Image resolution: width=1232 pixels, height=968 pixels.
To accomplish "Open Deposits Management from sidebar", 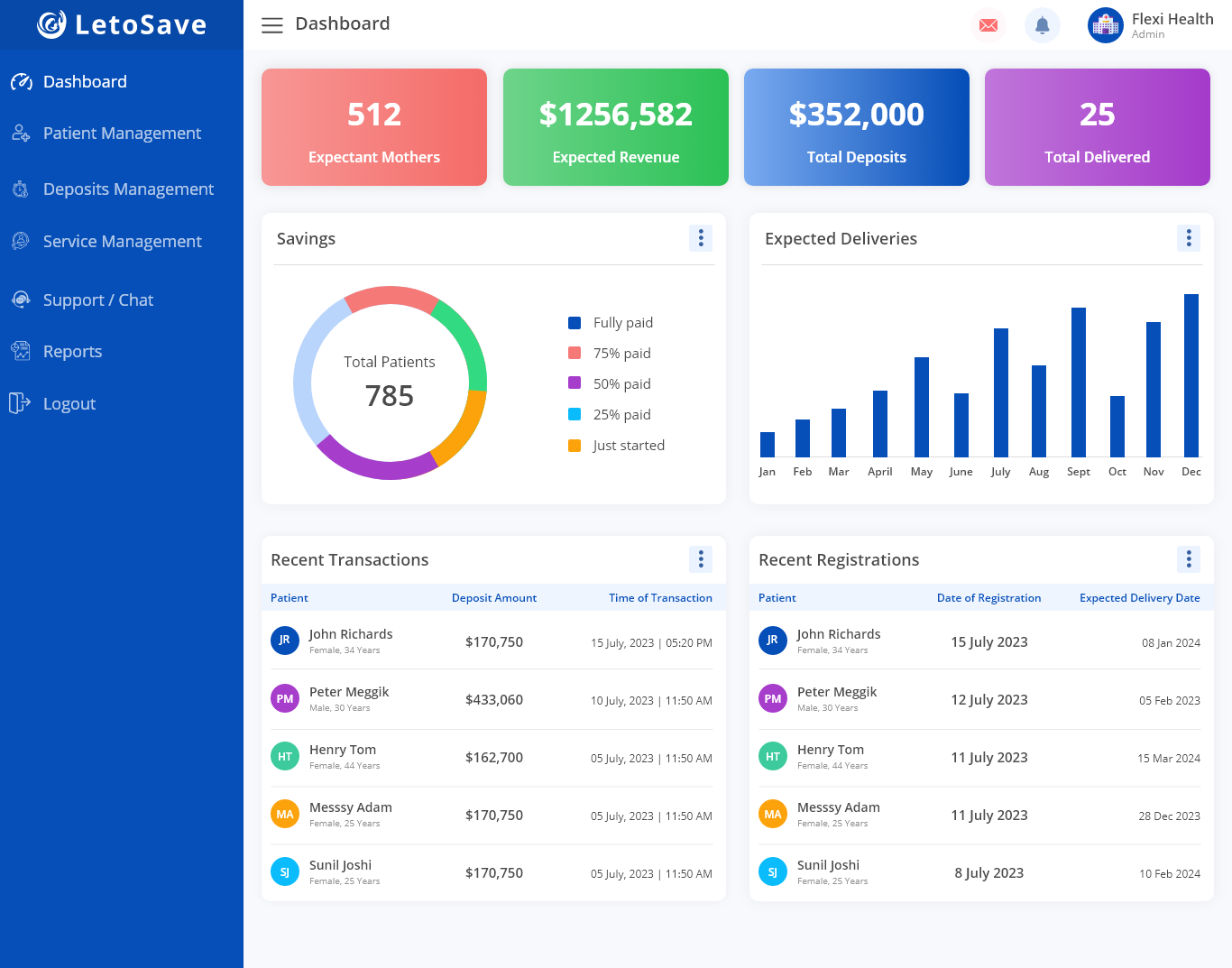I will [128, 189].
